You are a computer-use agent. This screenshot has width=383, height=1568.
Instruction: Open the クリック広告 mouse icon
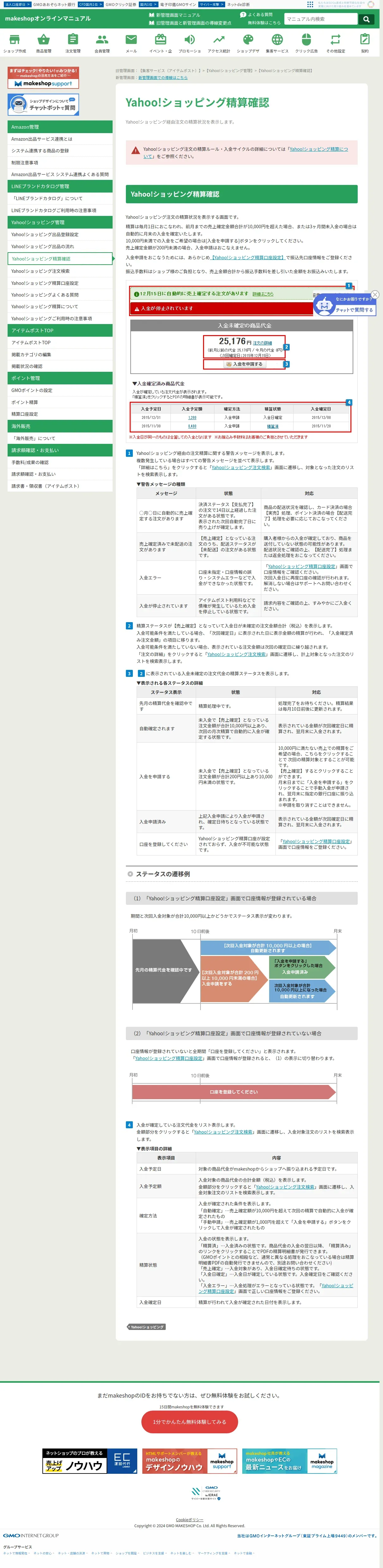click(x=306, y=43)
